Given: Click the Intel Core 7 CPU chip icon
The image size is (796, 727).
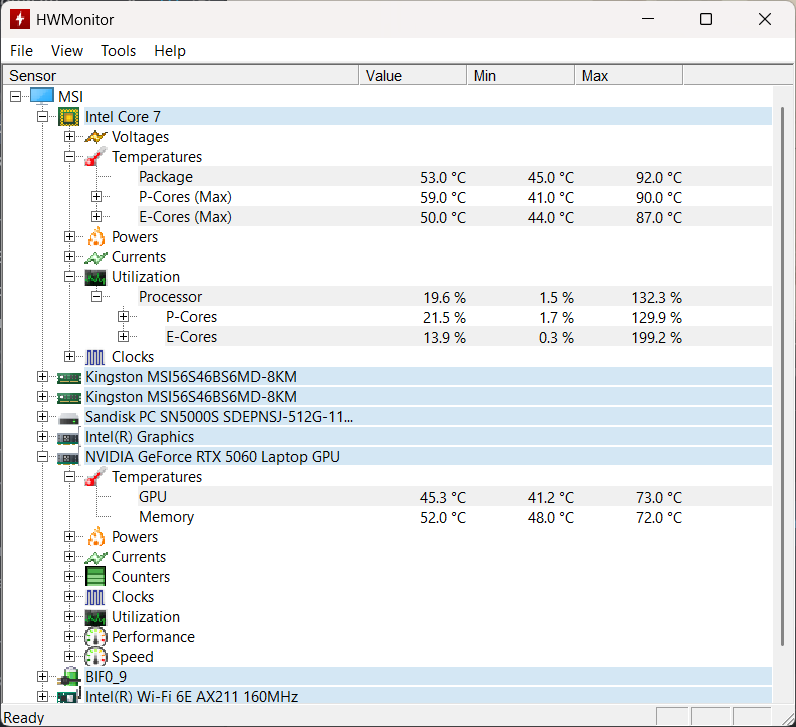Looking at the screenshot, I should [69, 117].
